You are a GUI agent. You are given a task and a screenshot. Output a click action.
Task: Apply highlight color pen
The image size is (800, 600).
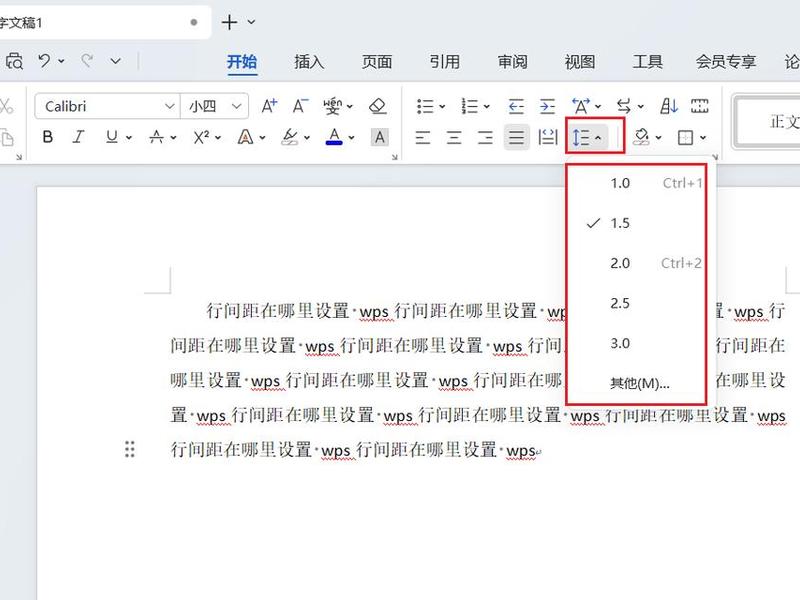point(290,137)
